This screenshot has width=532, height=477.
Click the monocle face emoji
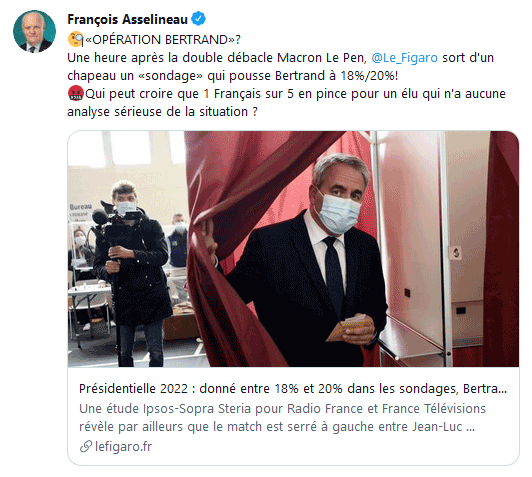coord(75,39)
